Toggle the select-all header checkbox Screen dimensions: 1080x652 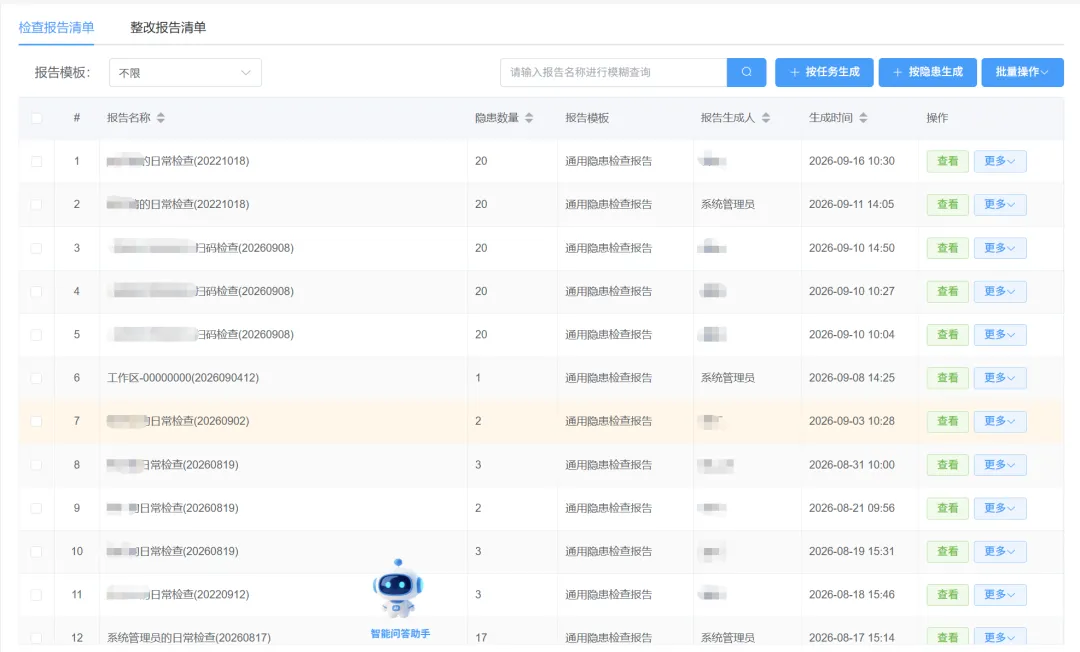click(x=37, y=118)
